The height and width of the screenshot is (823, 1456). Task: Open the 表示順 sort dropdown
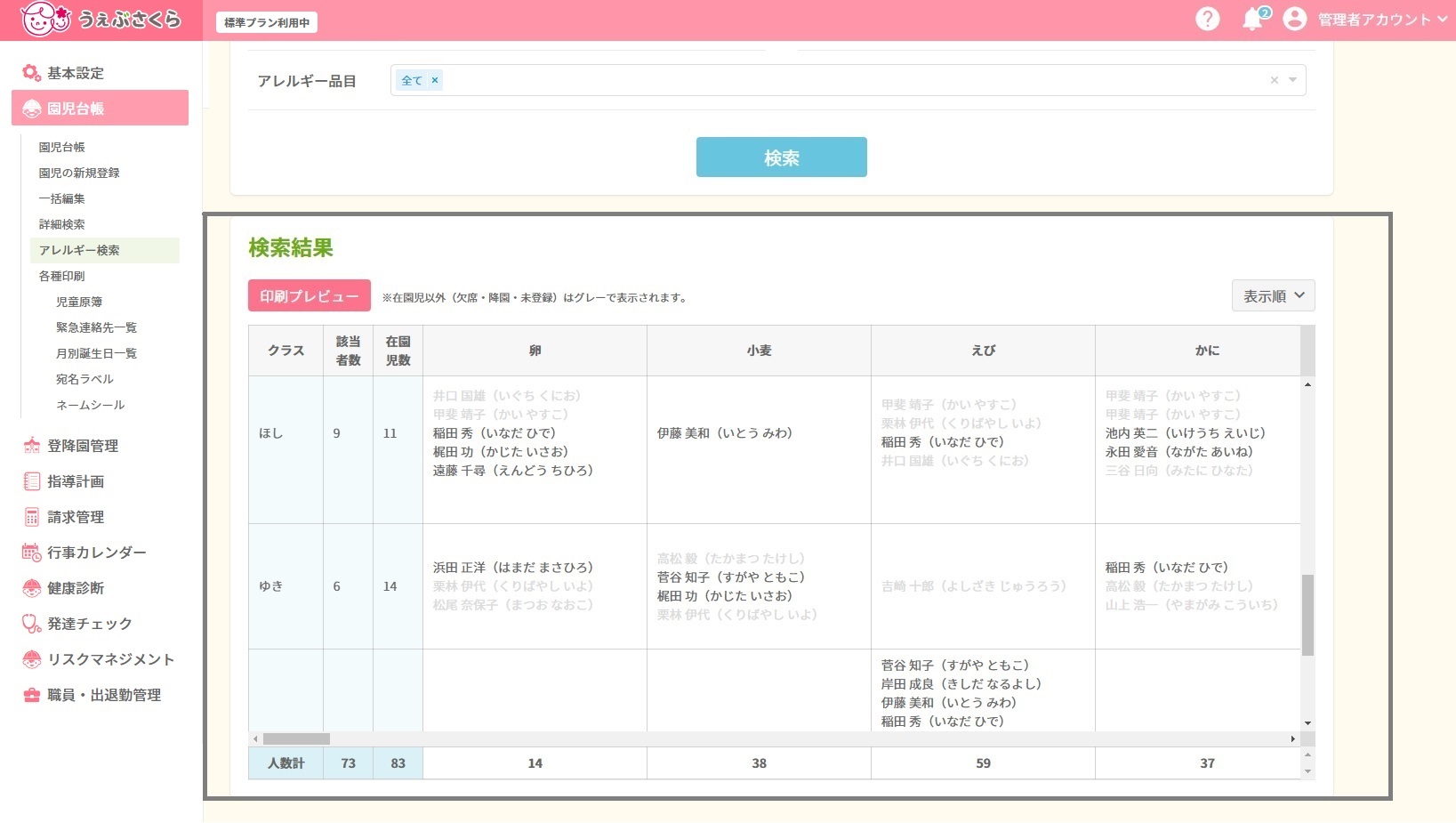click(1273, 295)
